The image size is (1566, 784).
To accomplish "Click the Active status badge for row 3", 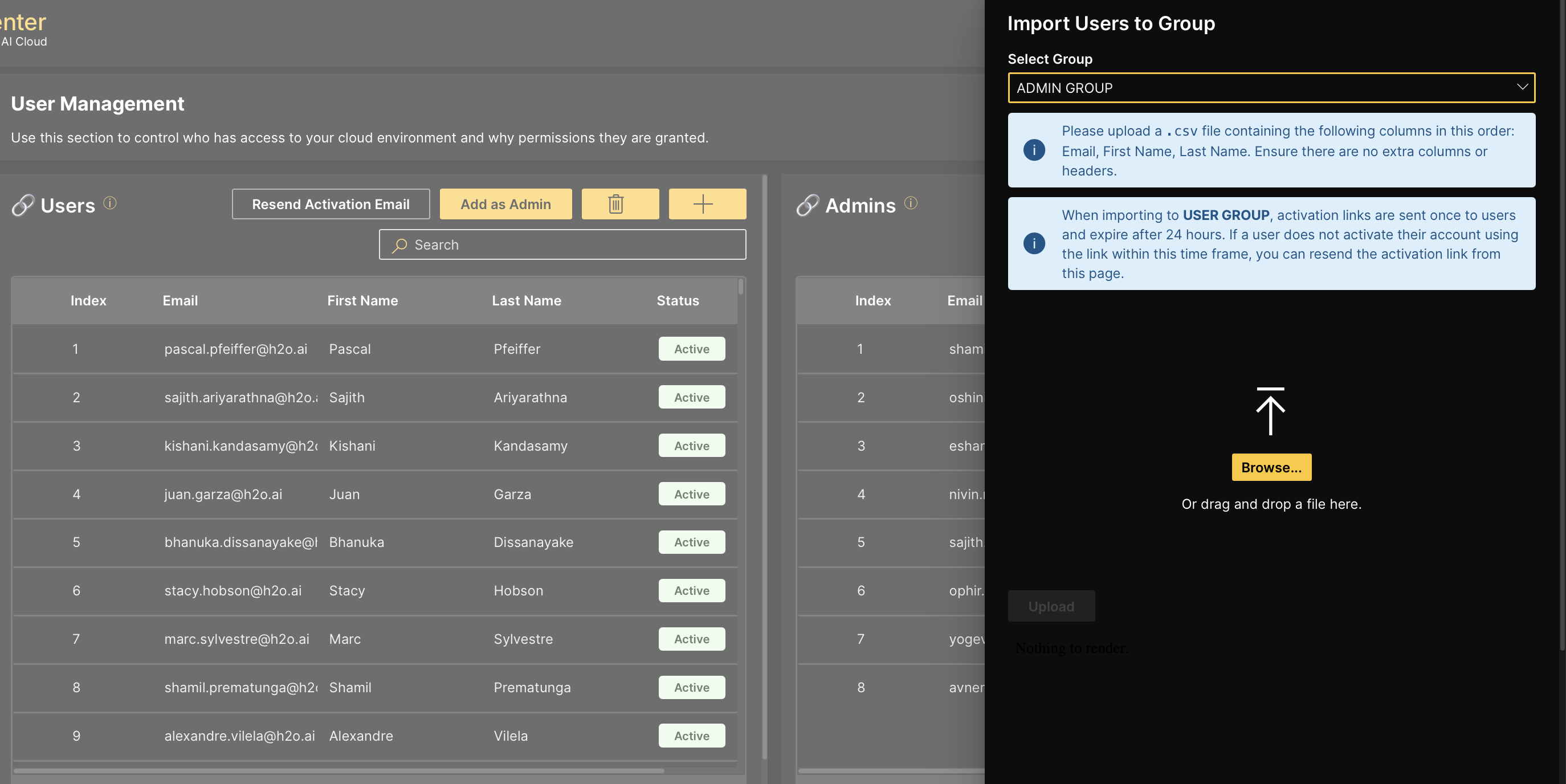I will pos(691,445).
